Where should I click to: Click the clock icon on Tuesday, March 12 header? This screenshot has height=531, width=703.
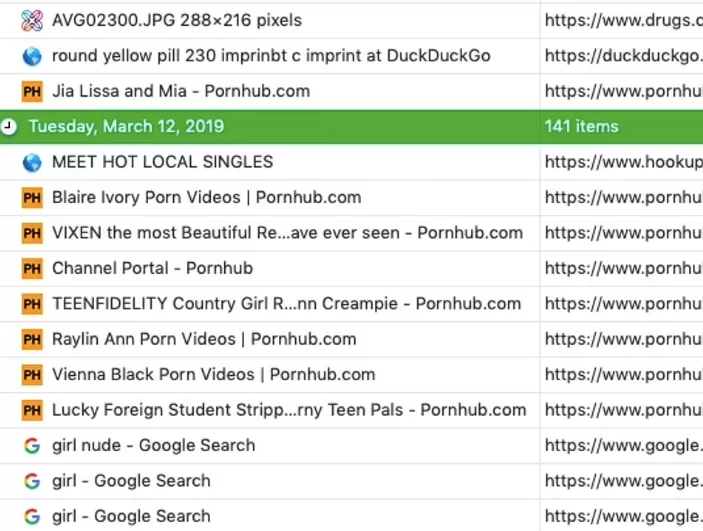pos(9,126)
